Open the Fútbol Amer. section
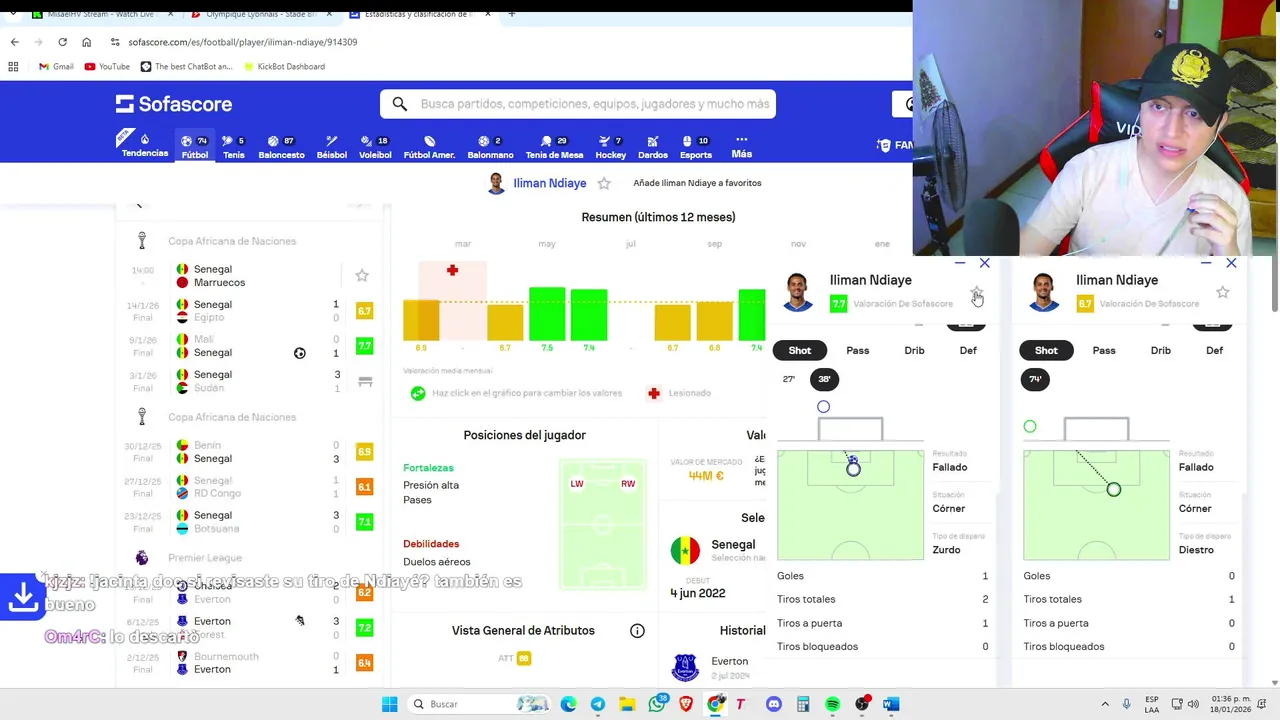This screenshot has height=720, width=1280. tap(429, 147)
